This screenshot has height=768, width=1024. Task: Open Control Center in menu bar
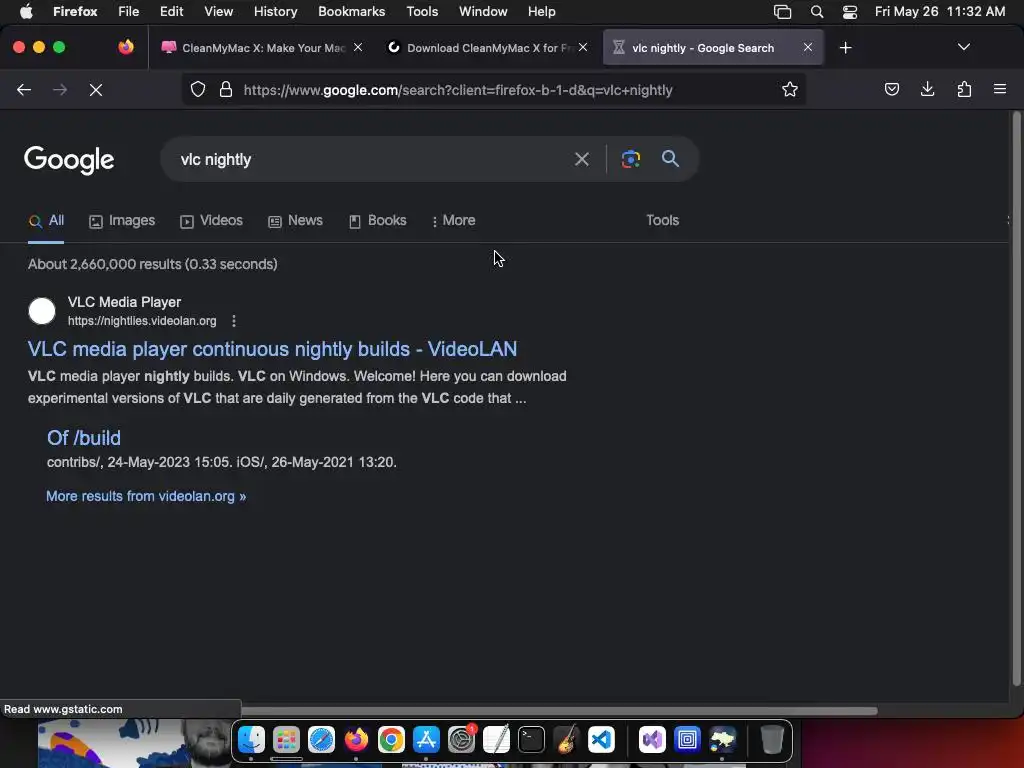coord(850,12)
